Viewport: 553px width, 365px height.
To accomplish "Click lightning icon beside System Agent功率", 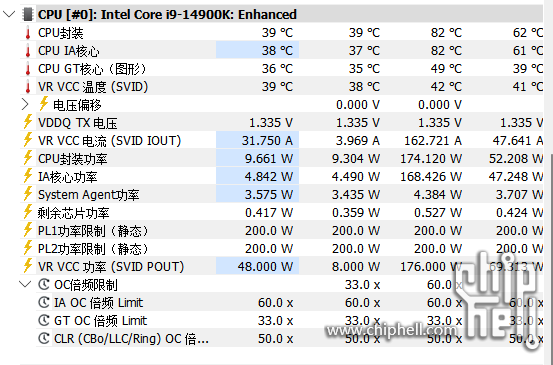I will (x=28, y=194).
